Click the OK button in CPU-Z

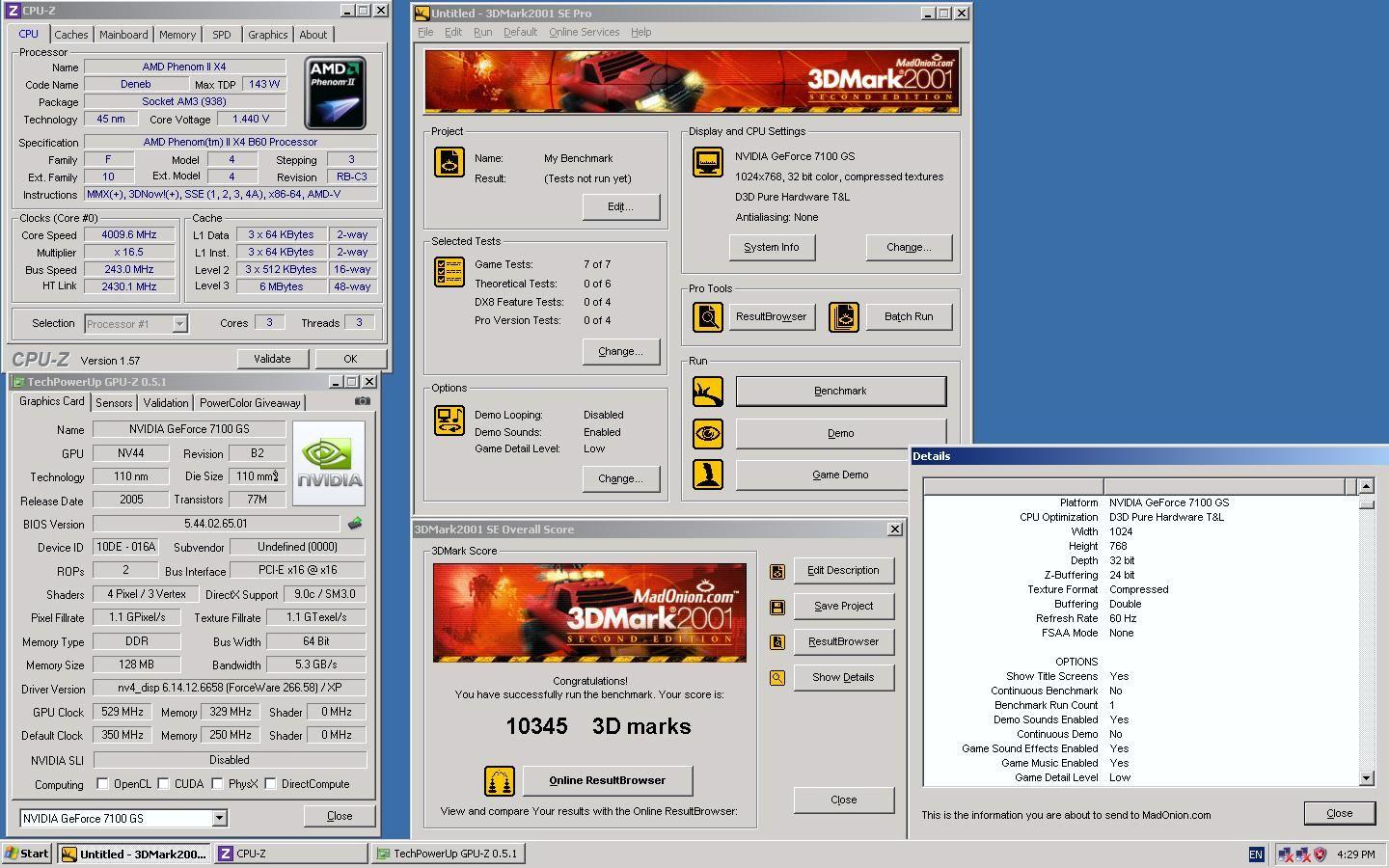(x=350, y=359)
